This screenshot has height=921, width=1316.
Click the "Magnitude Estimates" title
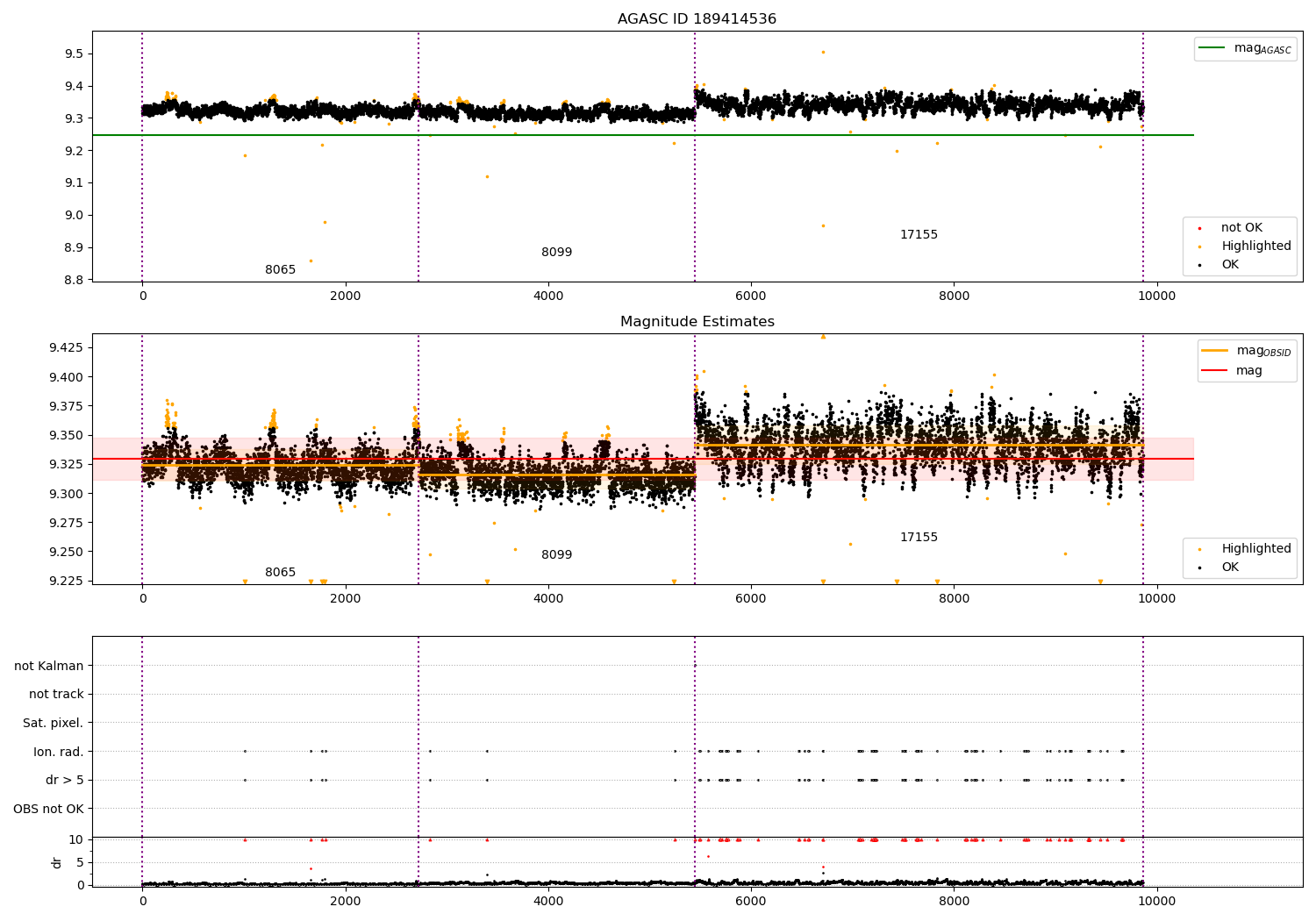pos(697,322)
